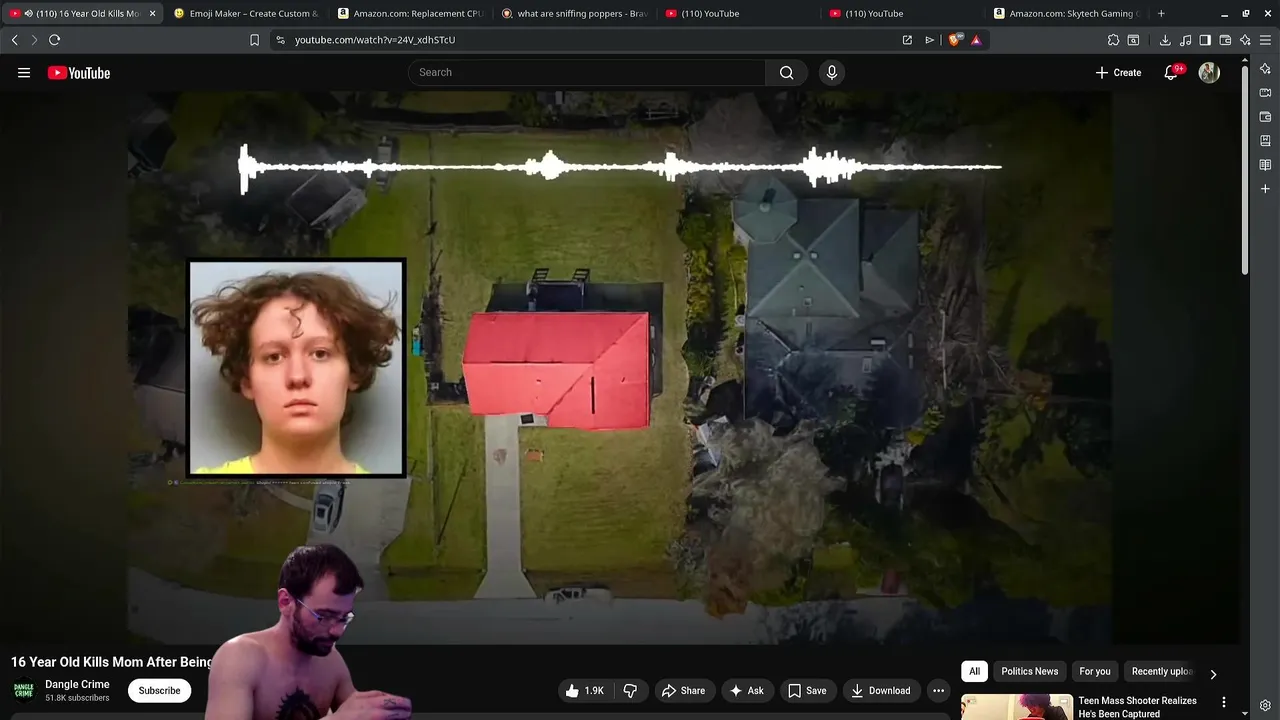Click the play-arrow icon in the address bar
Viewport: 1280px width, 720px height.
[x=929, y=40]
